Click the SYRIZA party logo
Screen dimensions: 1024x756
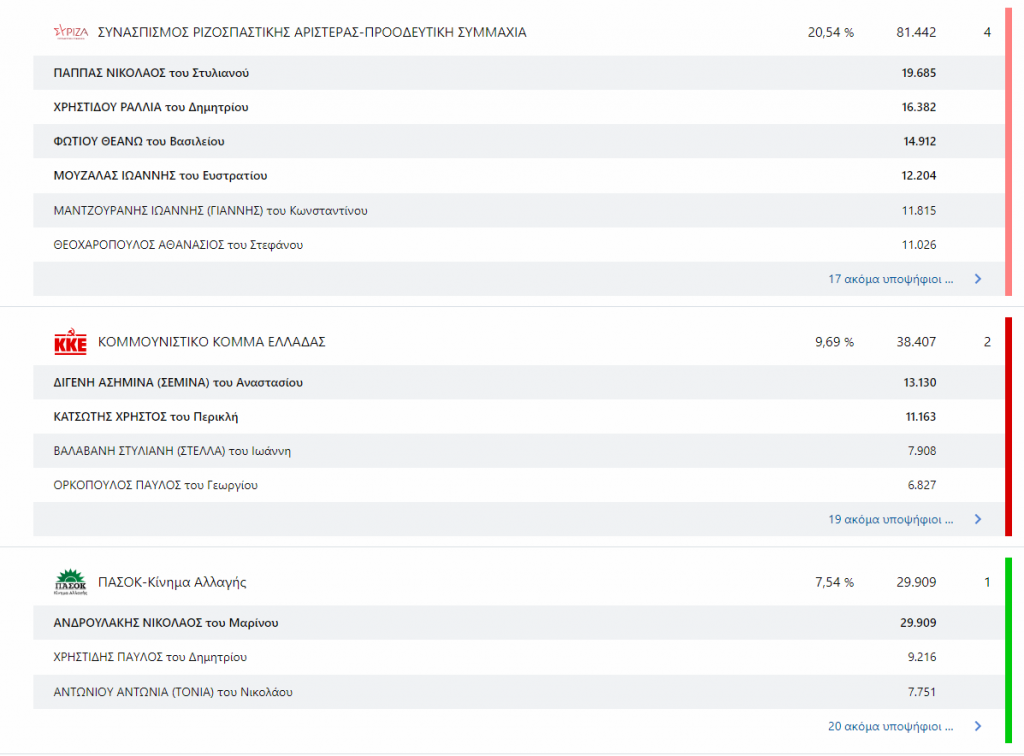tap(70, 32)
